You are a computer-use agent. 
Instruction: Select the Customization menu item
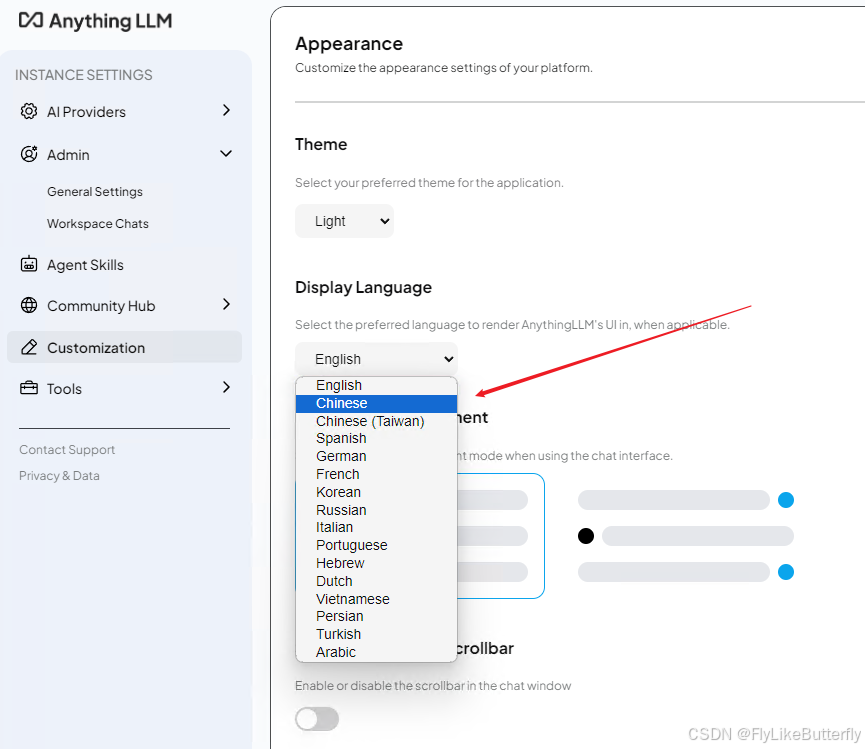click(124, 347)
